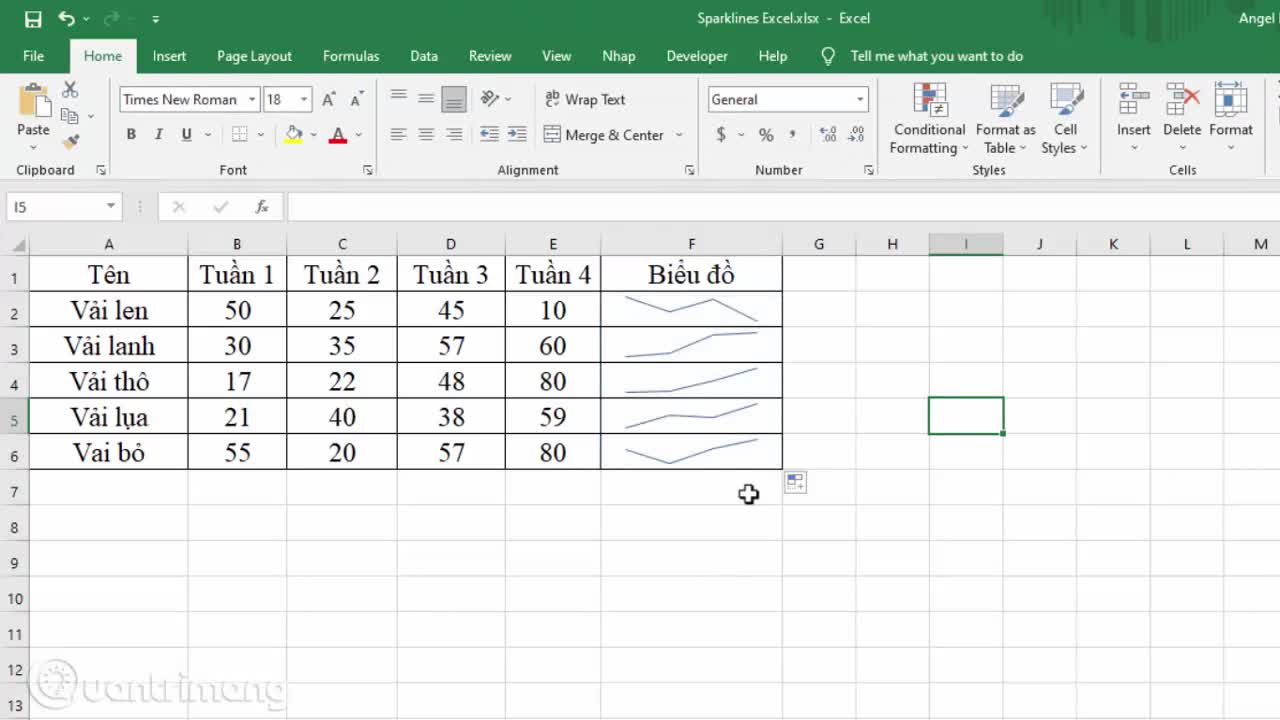Apply the accounting dollar format
This screenshot has height=720, width=1280.
point(721,134)
